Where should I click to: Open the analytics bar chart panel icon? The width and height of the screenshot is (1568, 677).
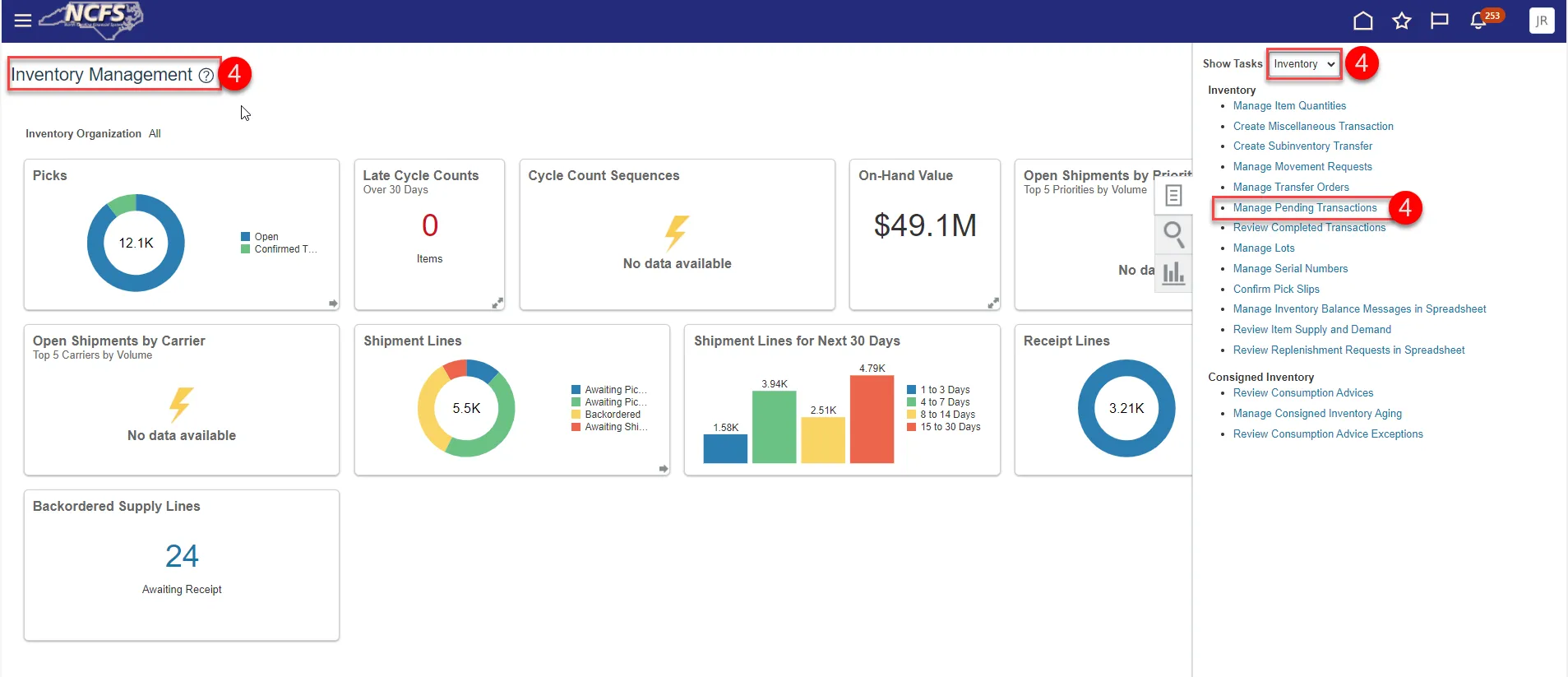[x=1173, y=272]
